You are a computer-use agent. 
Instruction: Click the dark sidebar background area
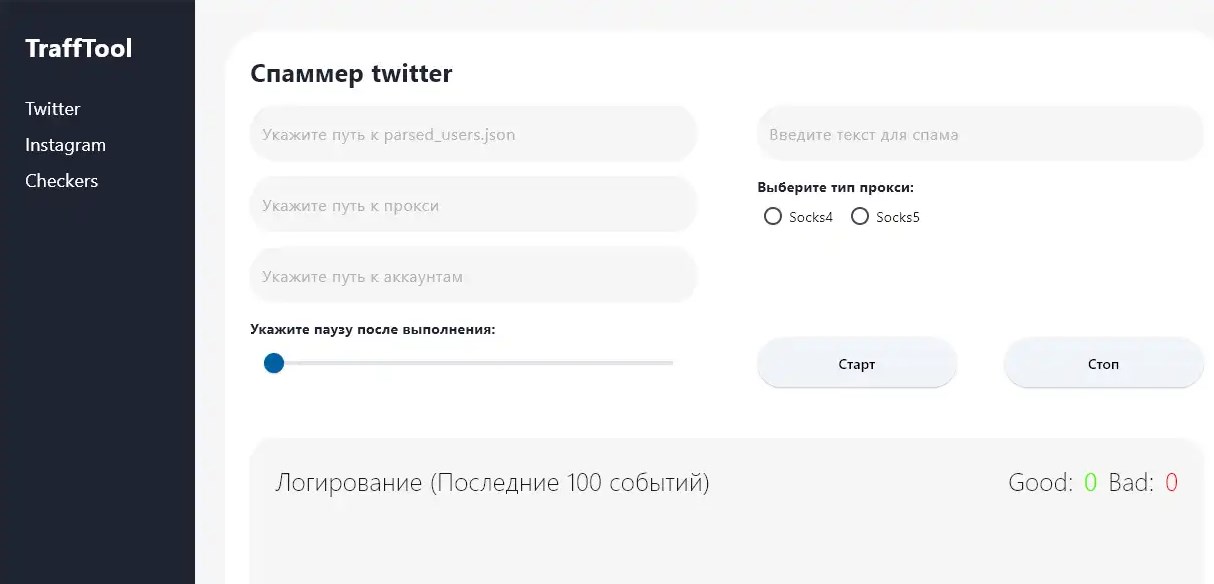click(97, 400)
